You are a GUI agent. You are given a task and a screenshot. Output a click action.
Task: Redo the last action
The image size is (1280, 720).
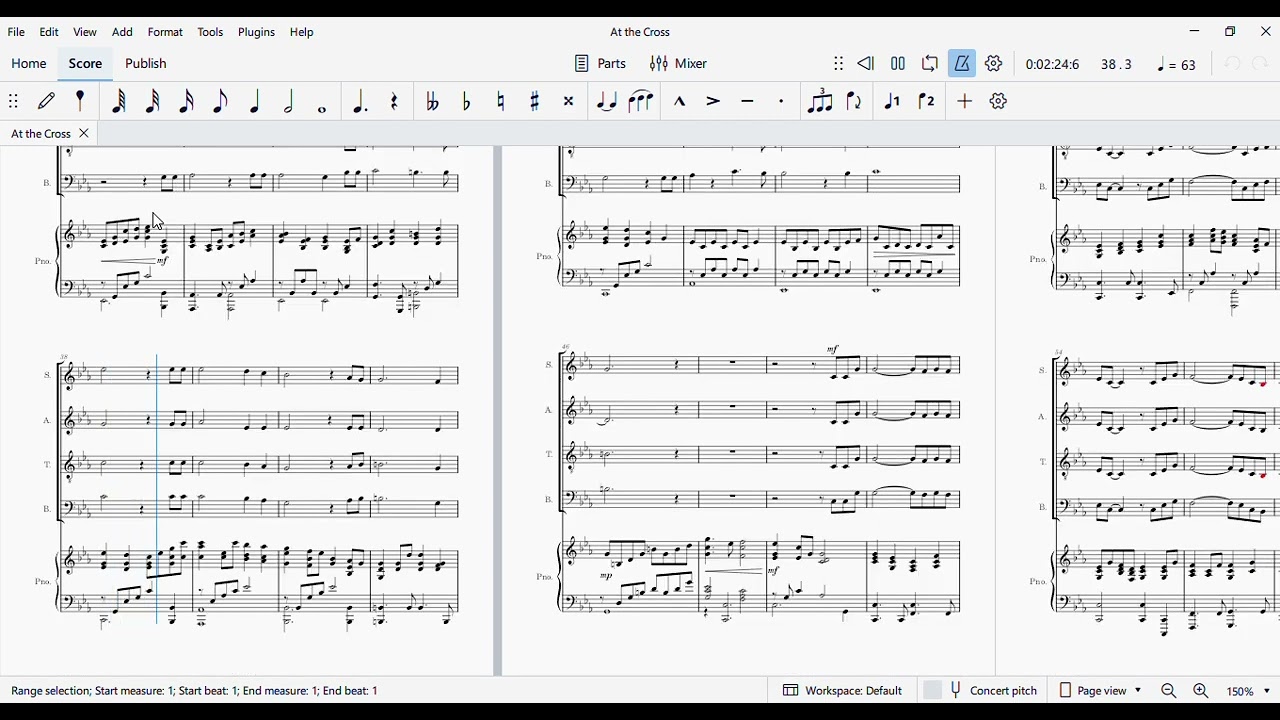[1261, 64]
